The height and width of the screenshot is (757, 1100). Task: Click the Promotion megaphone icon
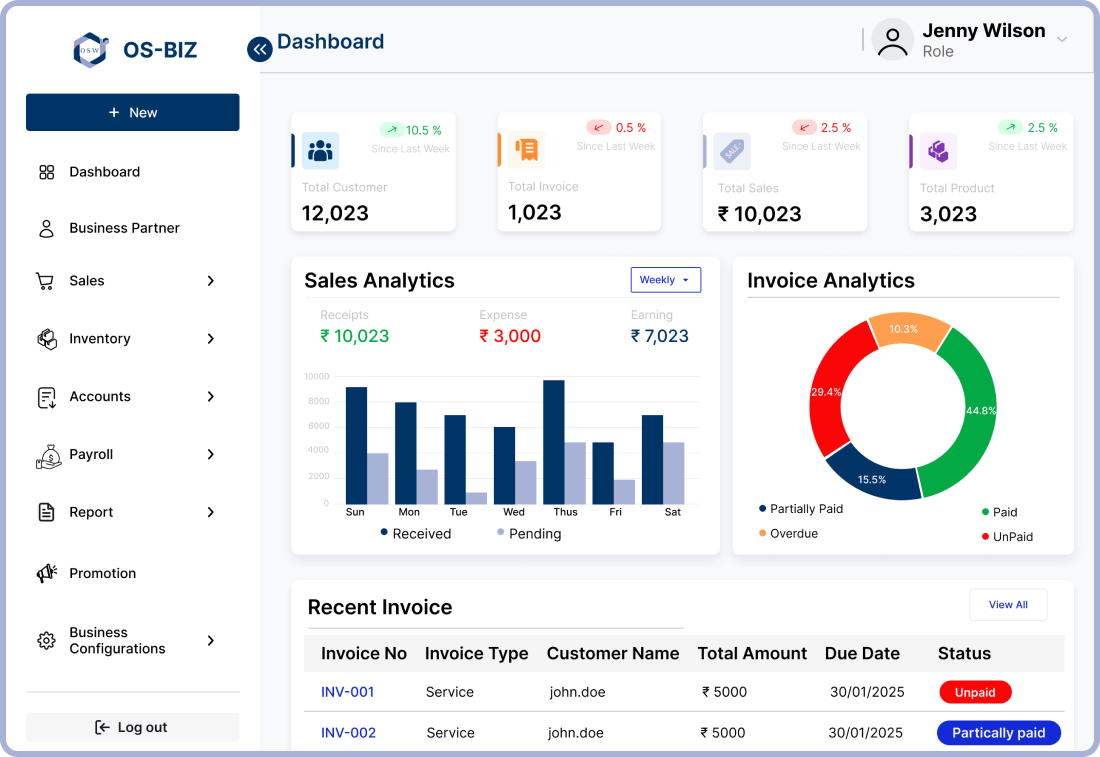point(46,573)
